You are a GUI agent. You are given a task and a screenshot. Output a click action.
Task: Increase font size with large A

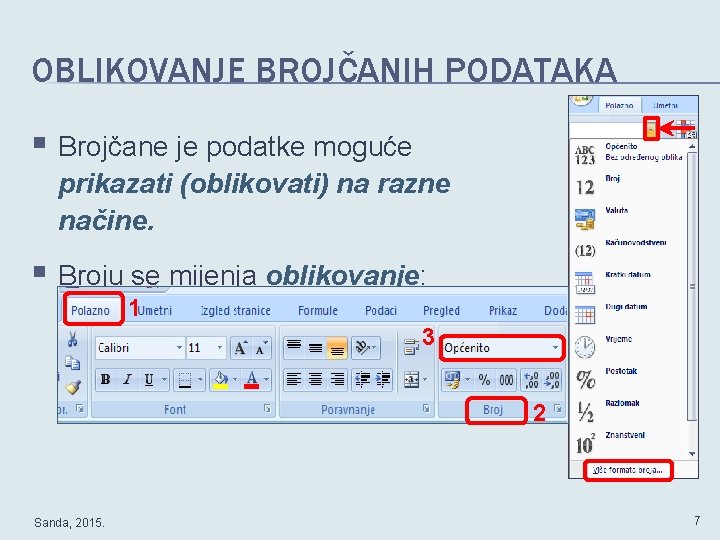pos(241,348)
